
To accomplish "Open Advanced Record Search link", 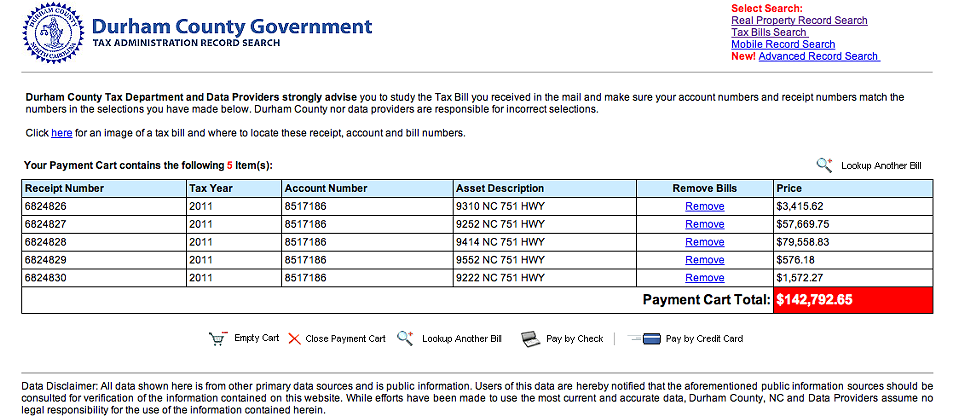I will click(819, 56).
